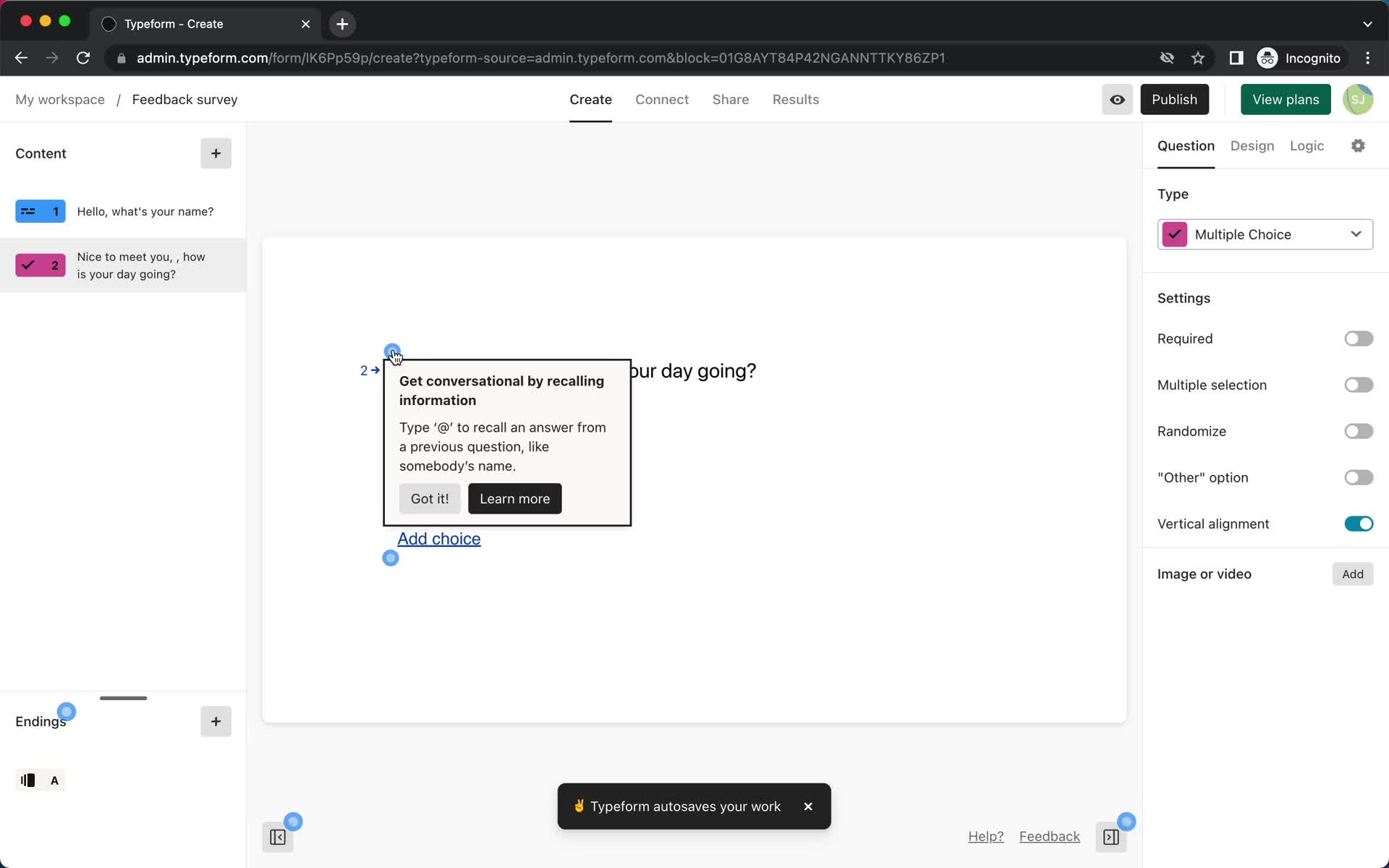Select the Results tab in top nav
The width and height of the screenshot is (1389, 868).
(795, 99)
